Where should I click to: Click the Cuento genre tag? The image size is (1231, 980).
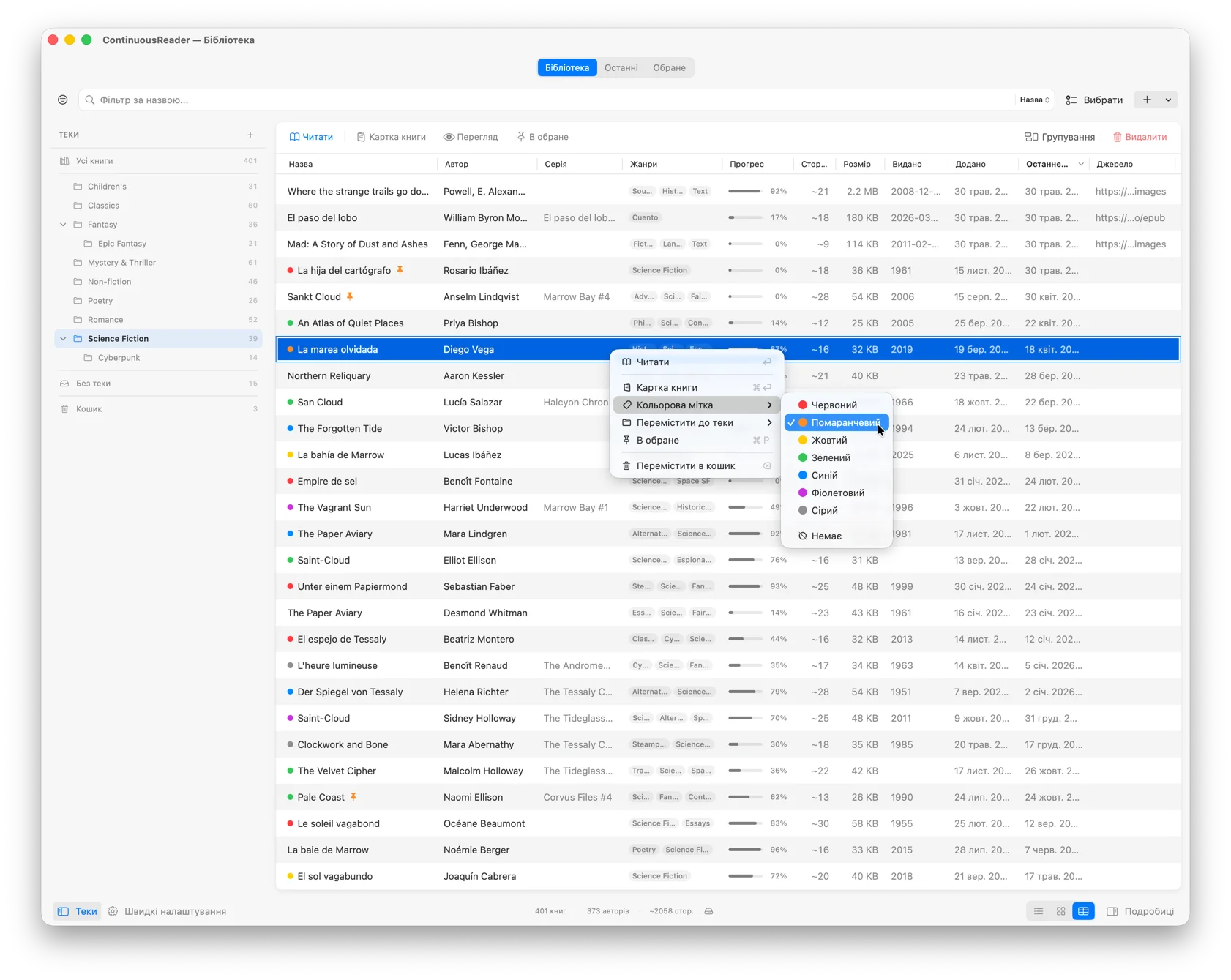click(645, 217)
